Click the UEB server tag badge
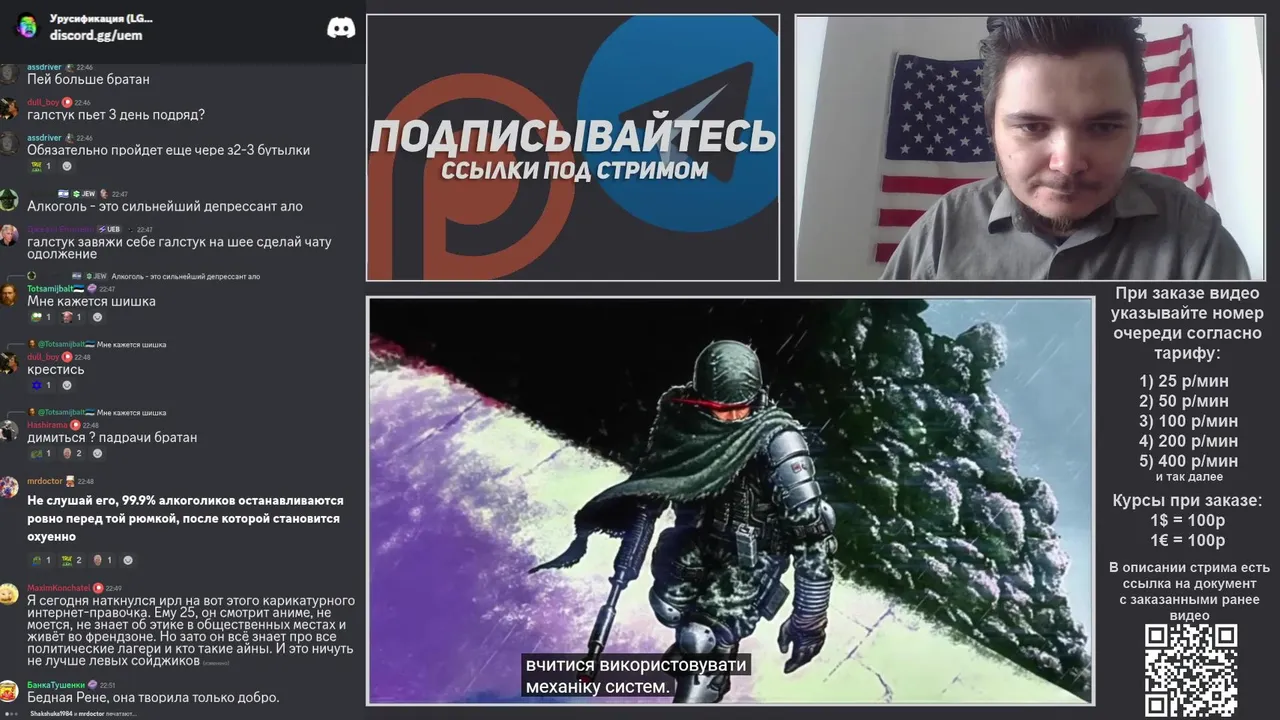1280x720 pixels. coord(108,229)
